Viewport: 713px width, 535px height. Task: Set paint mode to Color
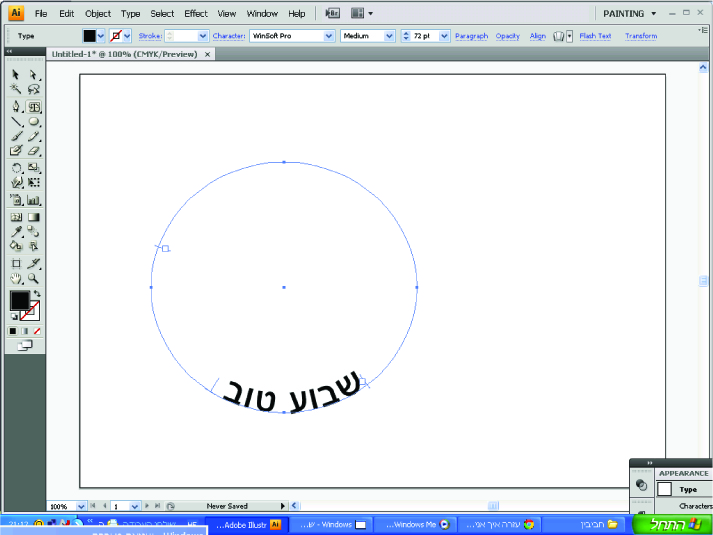pos(13,331)
